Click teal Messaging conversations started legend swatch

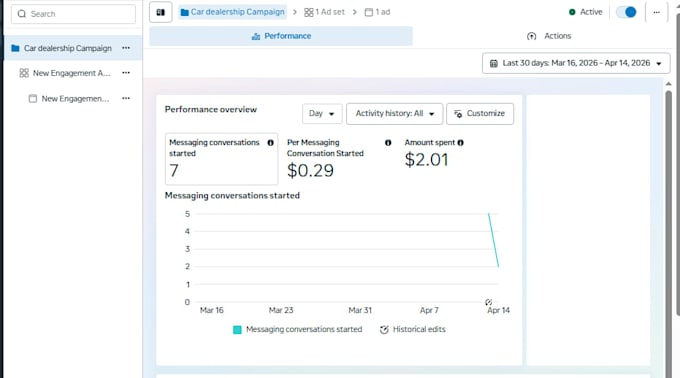point(237,330)
